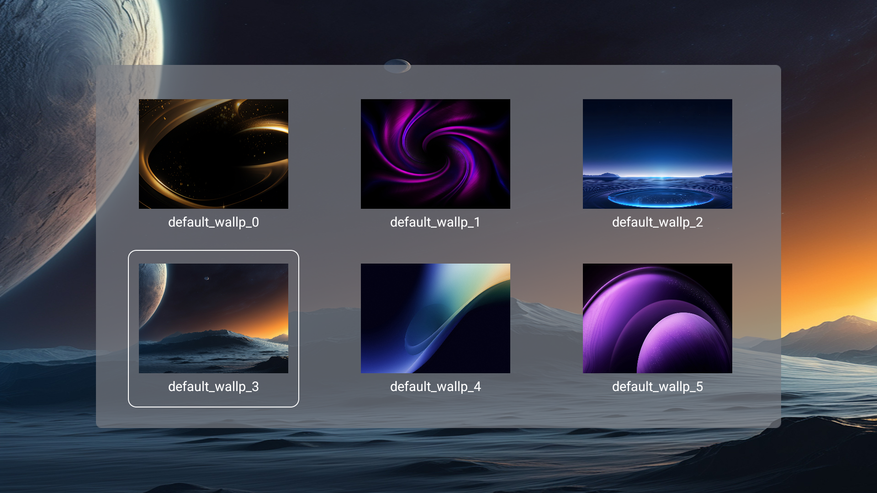The height and width of the screenshot is (493, 877).
Task: Pick the purple planets default_wallp_5 thumbnail
Action: (x=657, y=318)
